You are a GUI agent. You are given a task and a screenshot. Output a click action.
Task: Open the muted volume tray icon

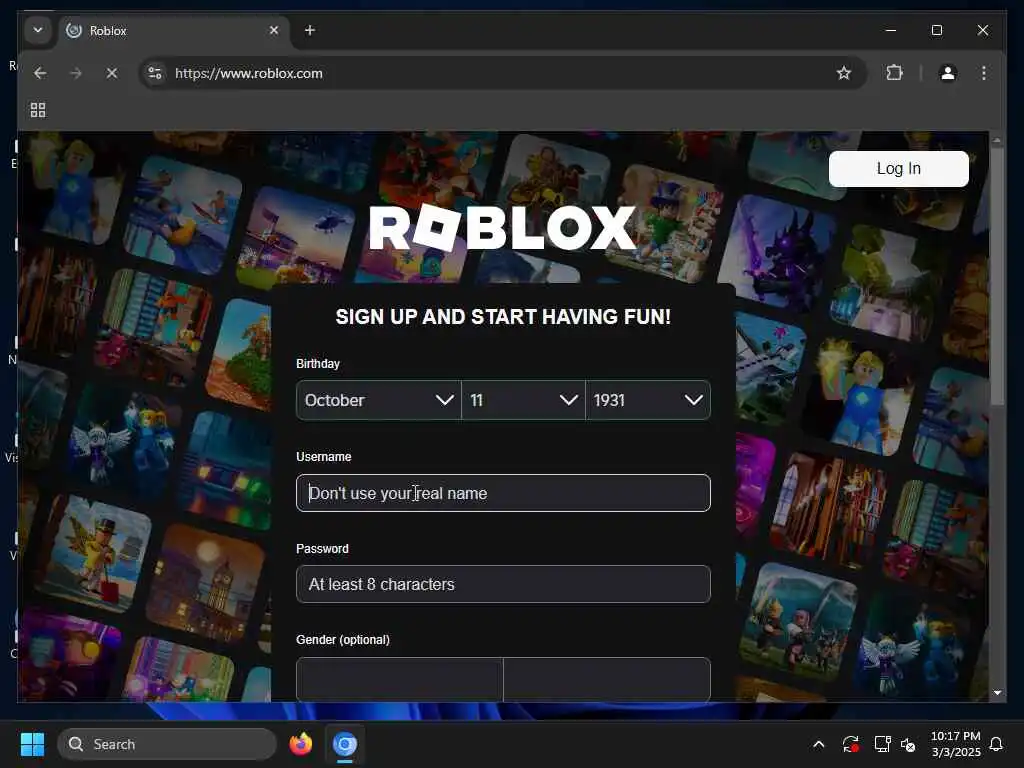[908, 744]
